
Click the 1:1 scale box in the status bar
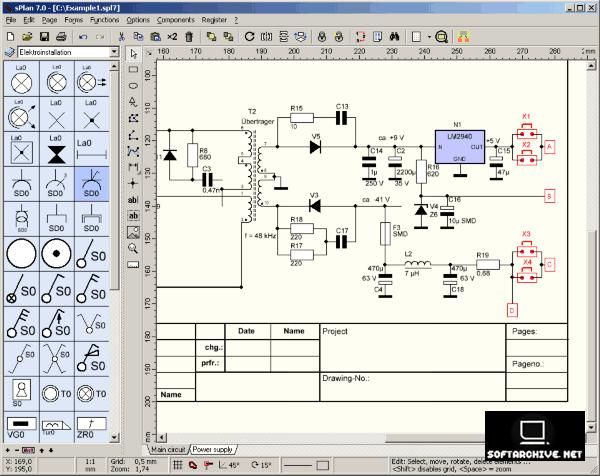(90, 465)
